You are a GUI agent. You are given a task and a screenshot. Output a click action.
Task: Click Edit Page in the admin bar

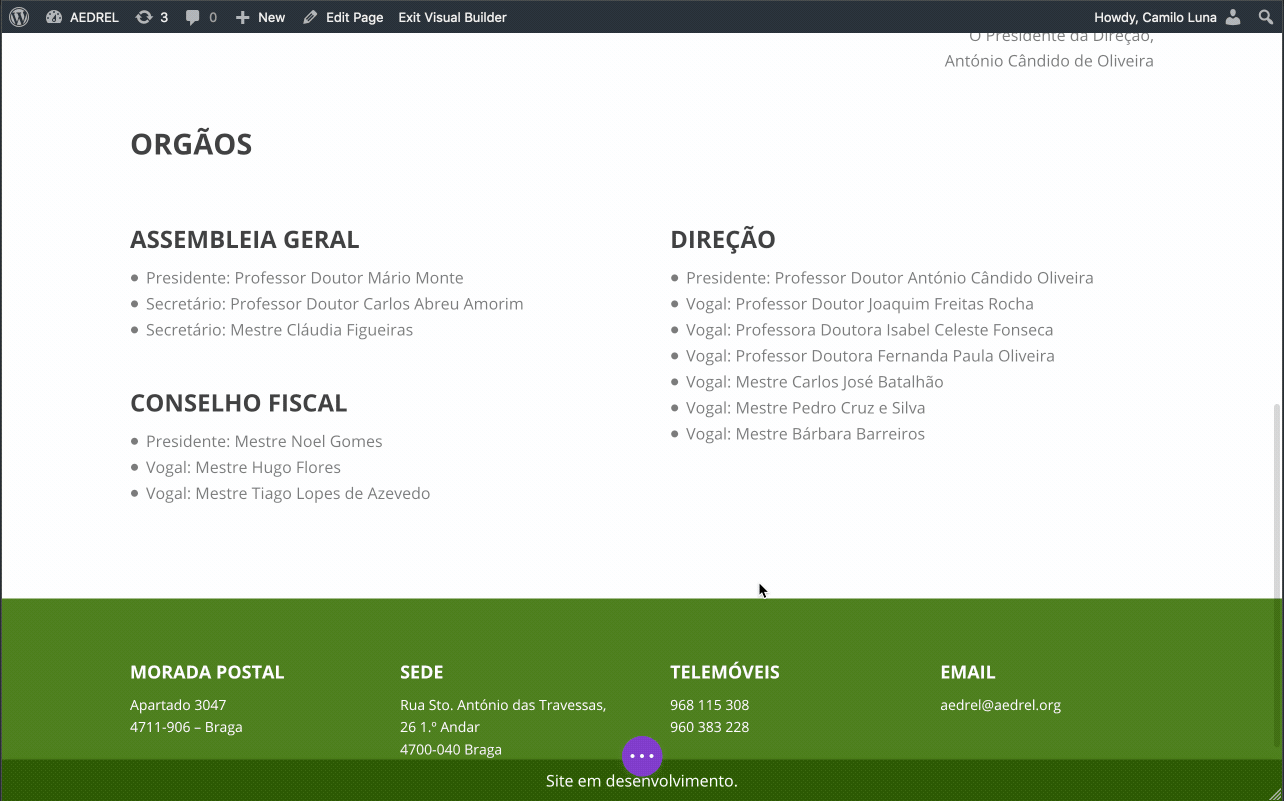tap(343, 17)
